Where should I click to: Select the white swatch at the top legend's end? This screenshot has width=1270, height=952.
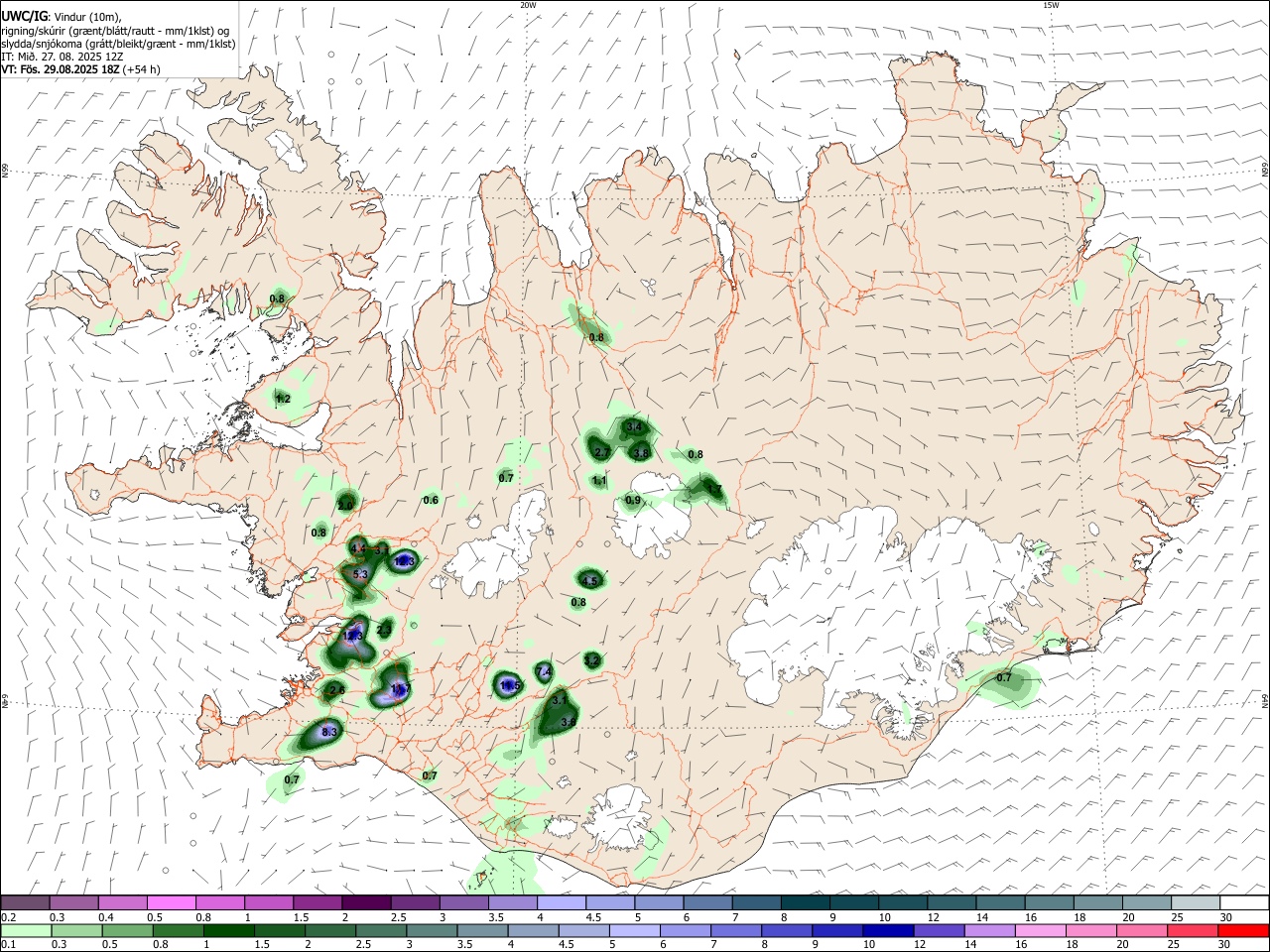point(1245,903)
